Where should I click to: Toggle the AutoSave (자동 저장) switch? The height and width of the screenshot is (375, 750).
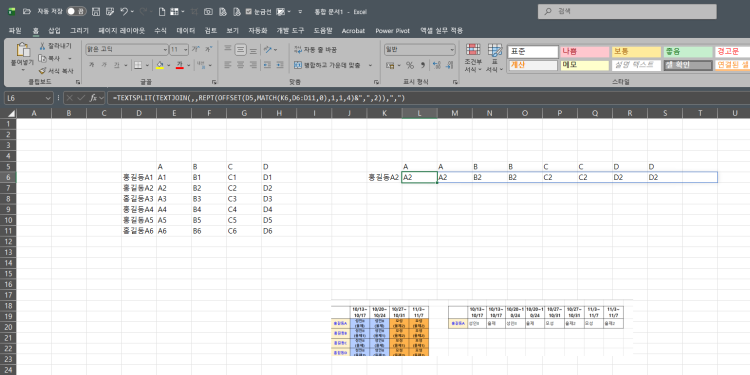[77, 11]
